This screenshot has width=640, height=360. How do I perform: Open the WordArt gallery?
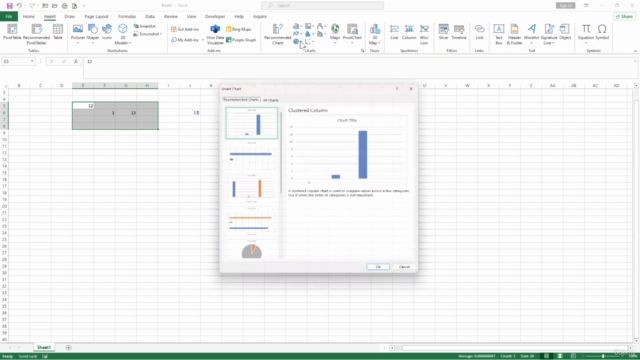tap(531, 33)
